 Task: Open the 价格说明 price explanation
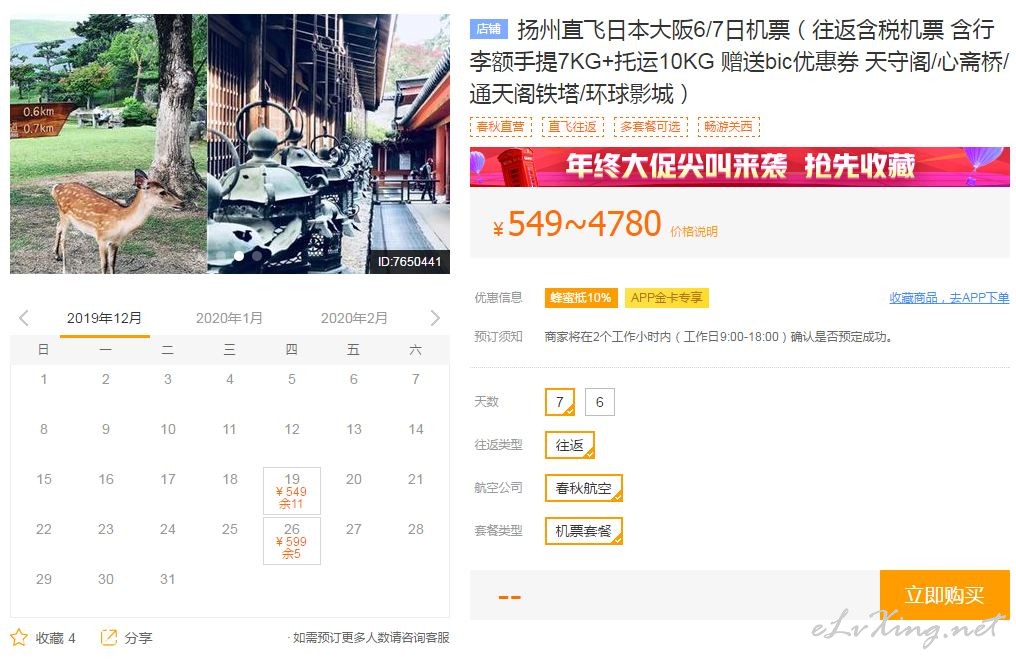(694, 231)
